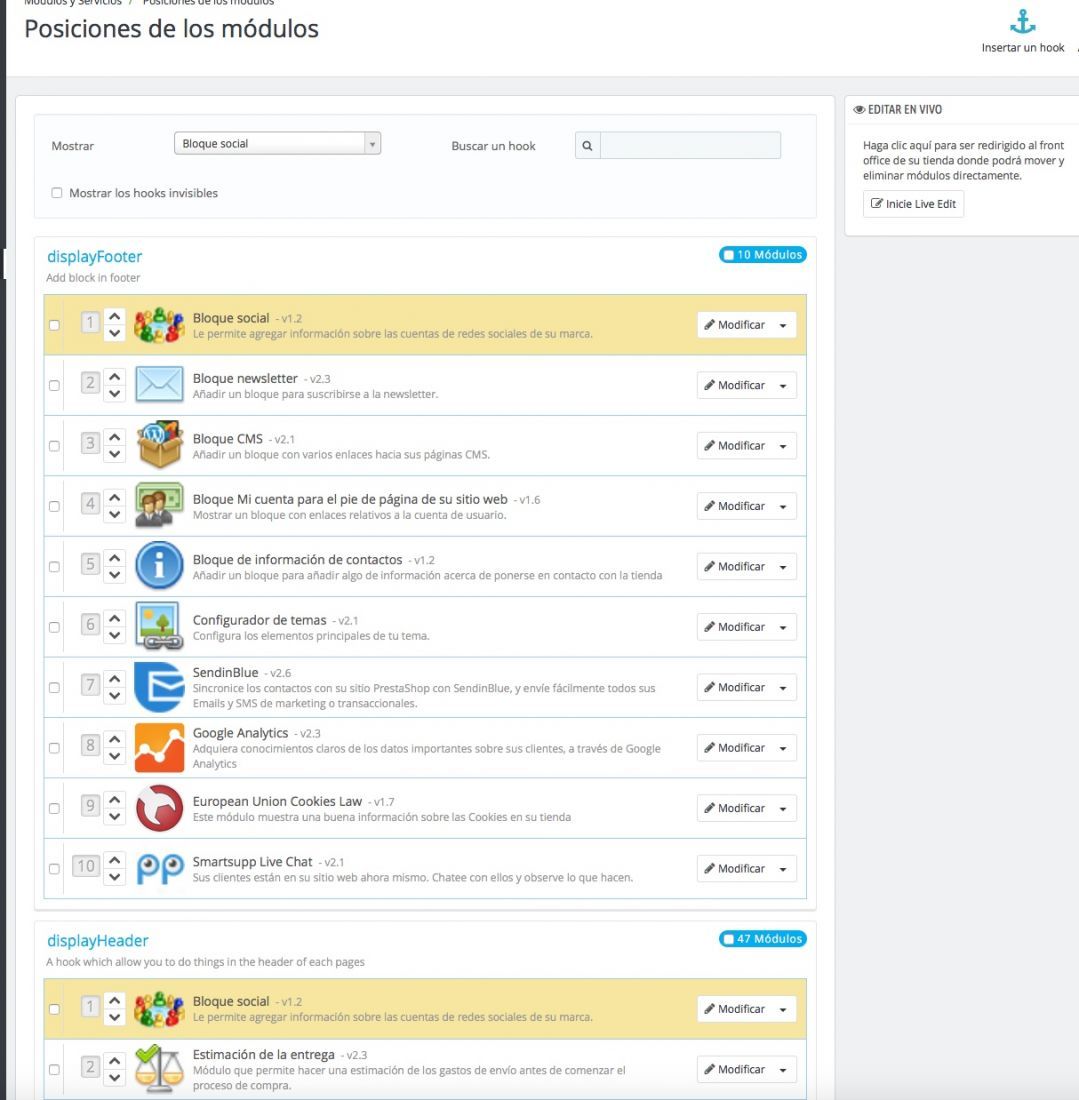Click Configurador de temas picture icon

click(158, 626)
